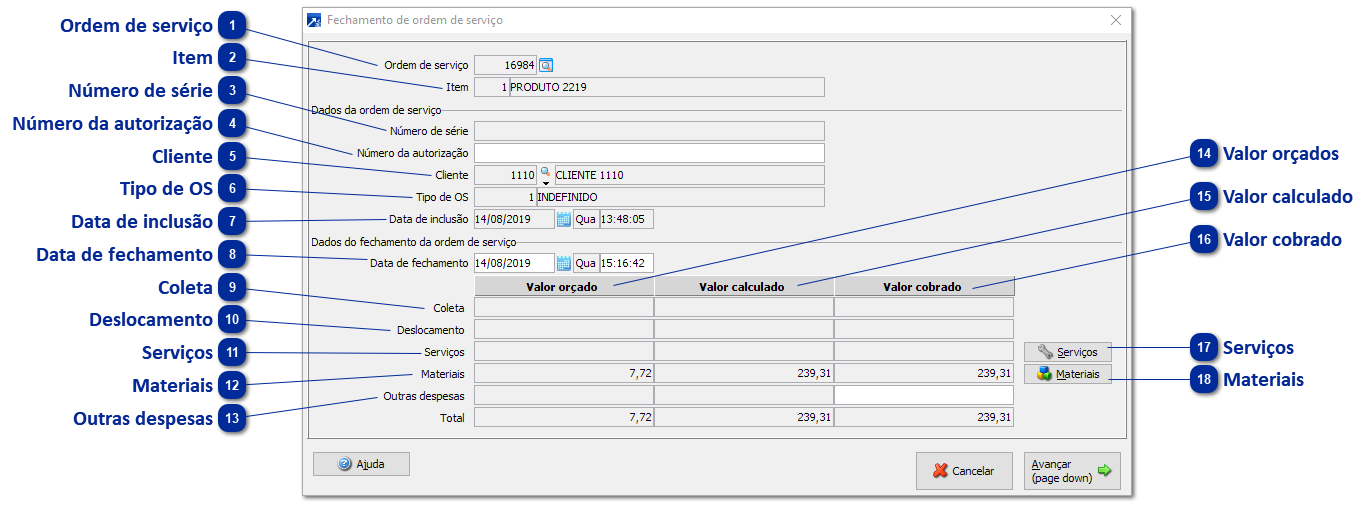Image resolution: width=1369 pixels, height=507 pixels.
Task: Click the Ordem de serviço field 16984
Action: 505,65
